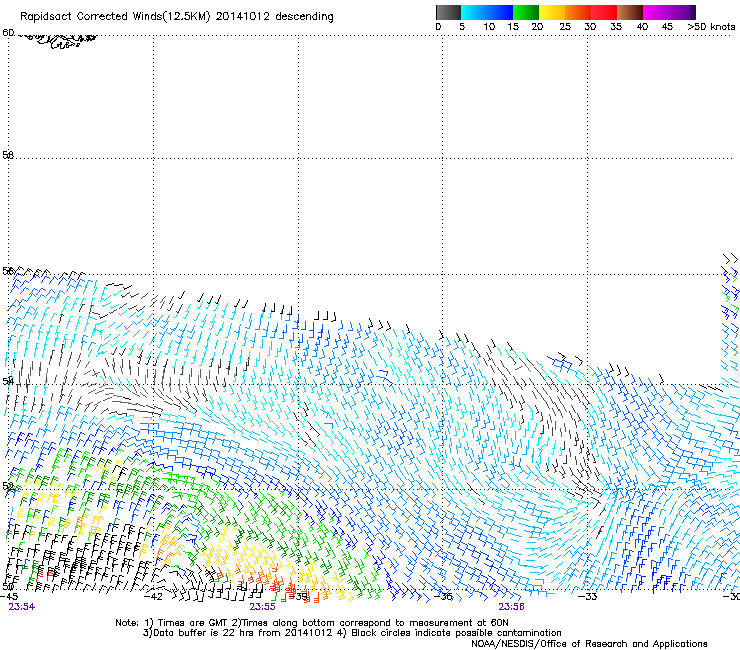
Task: Click the purple time label '23:55'
Action: (x=262, y=607)
